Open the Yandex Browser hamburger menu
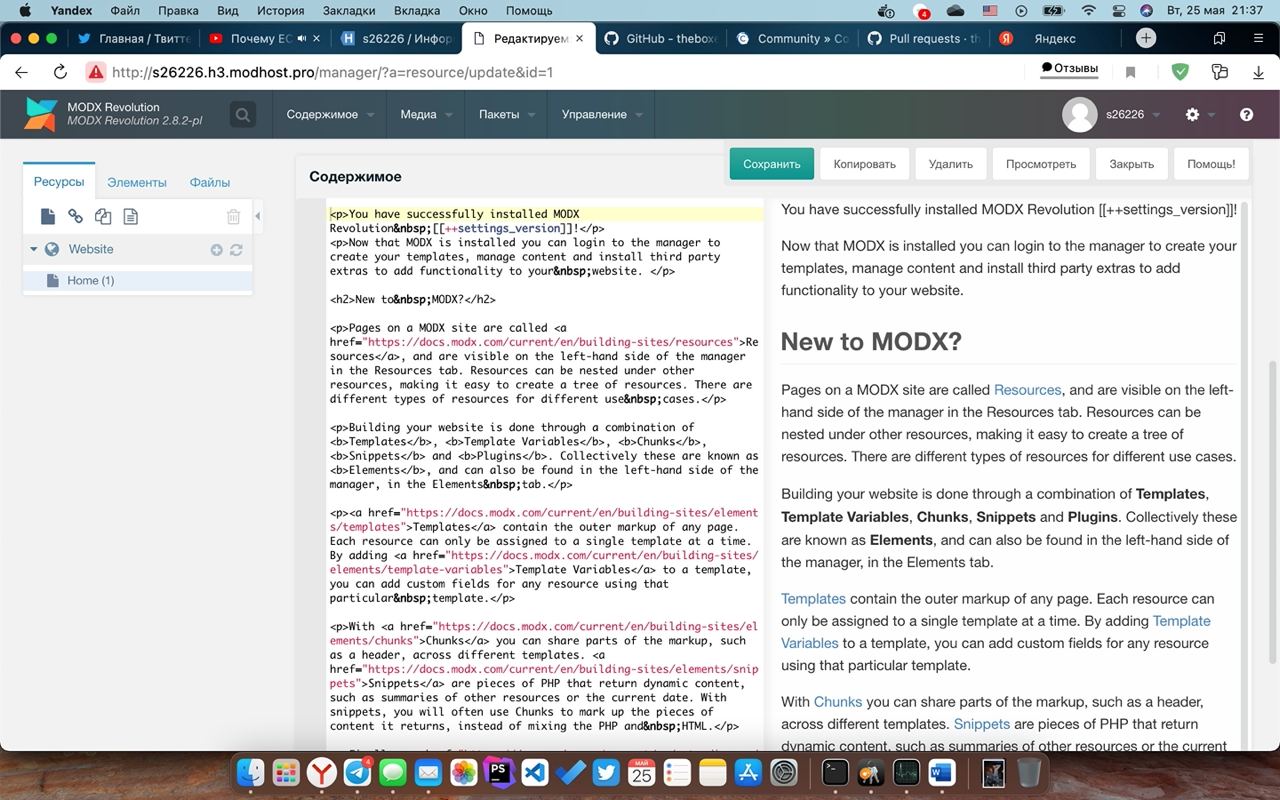1280x800 pixels. coord(1258,38)
